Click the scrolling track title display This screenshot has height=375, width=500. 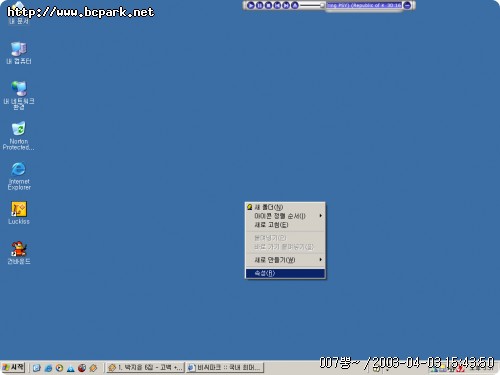click(364, 5)
